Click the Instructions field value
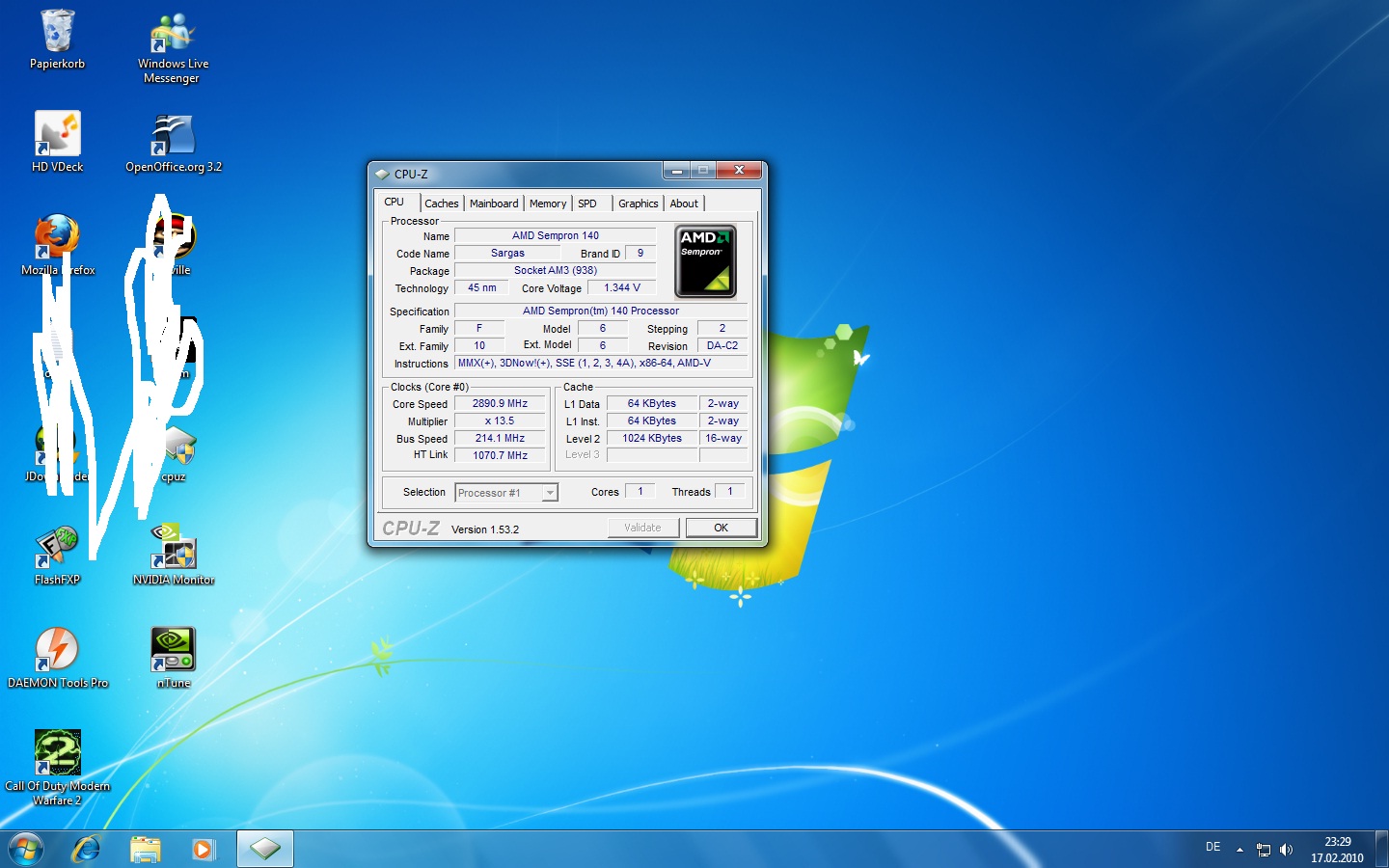The height and width of the screenshot is (868, 1389). pyautogui.click(x=601, y=363)
